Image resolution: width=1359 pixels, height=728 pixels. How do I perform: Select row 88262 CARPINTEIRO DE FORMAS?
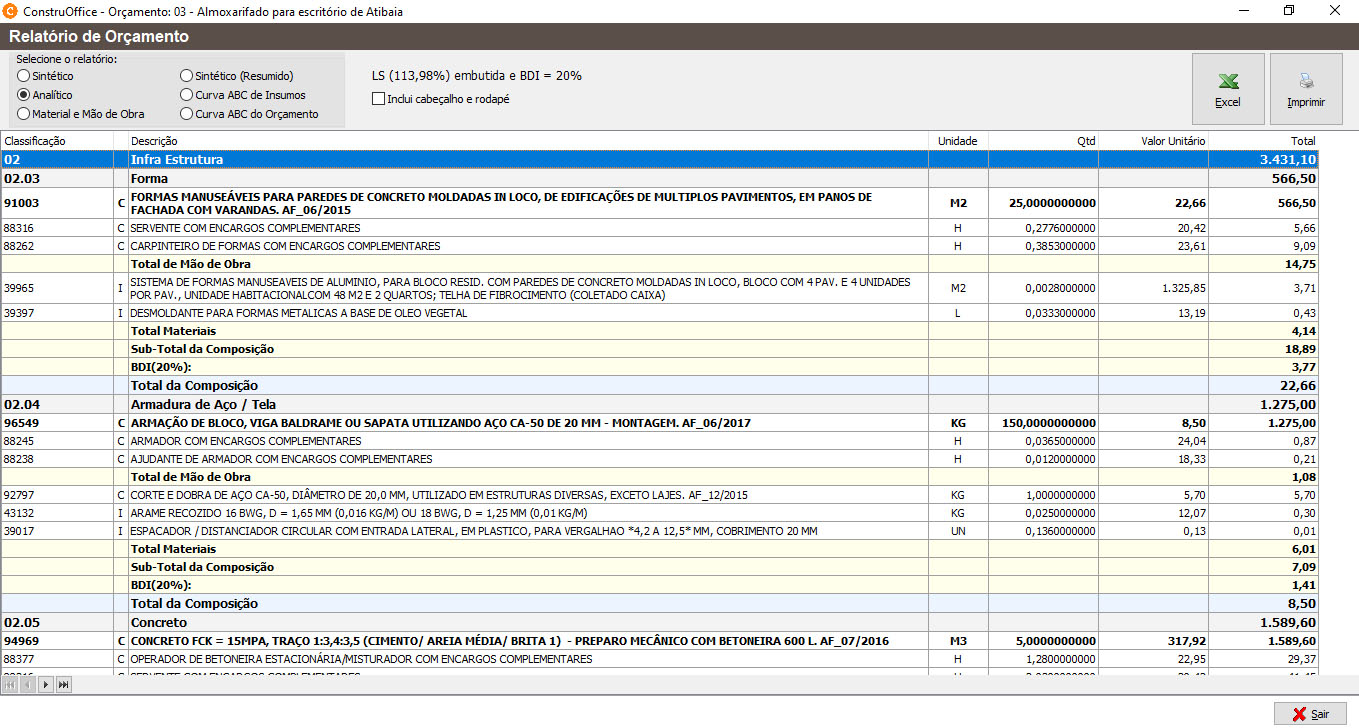(660, 246)
